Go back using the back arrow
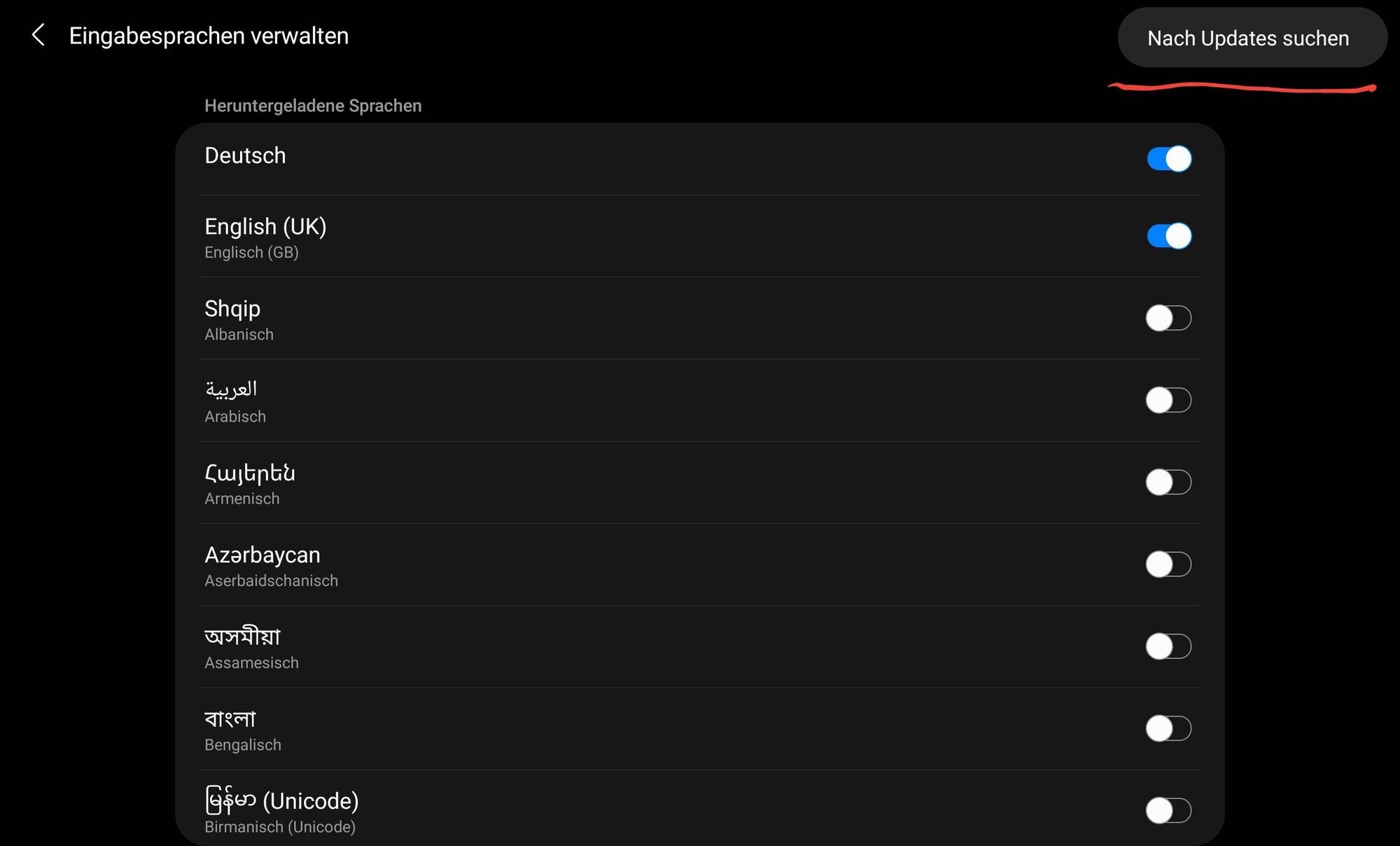The height and width of the screenshot is (846, 1400). pos(38,35)
